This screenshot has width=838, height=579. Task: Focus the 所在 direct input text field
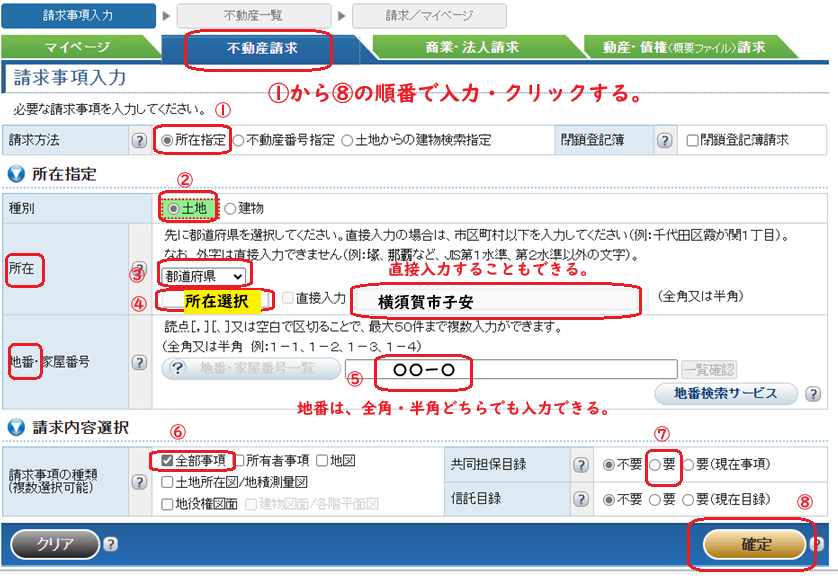click(499, 300)
